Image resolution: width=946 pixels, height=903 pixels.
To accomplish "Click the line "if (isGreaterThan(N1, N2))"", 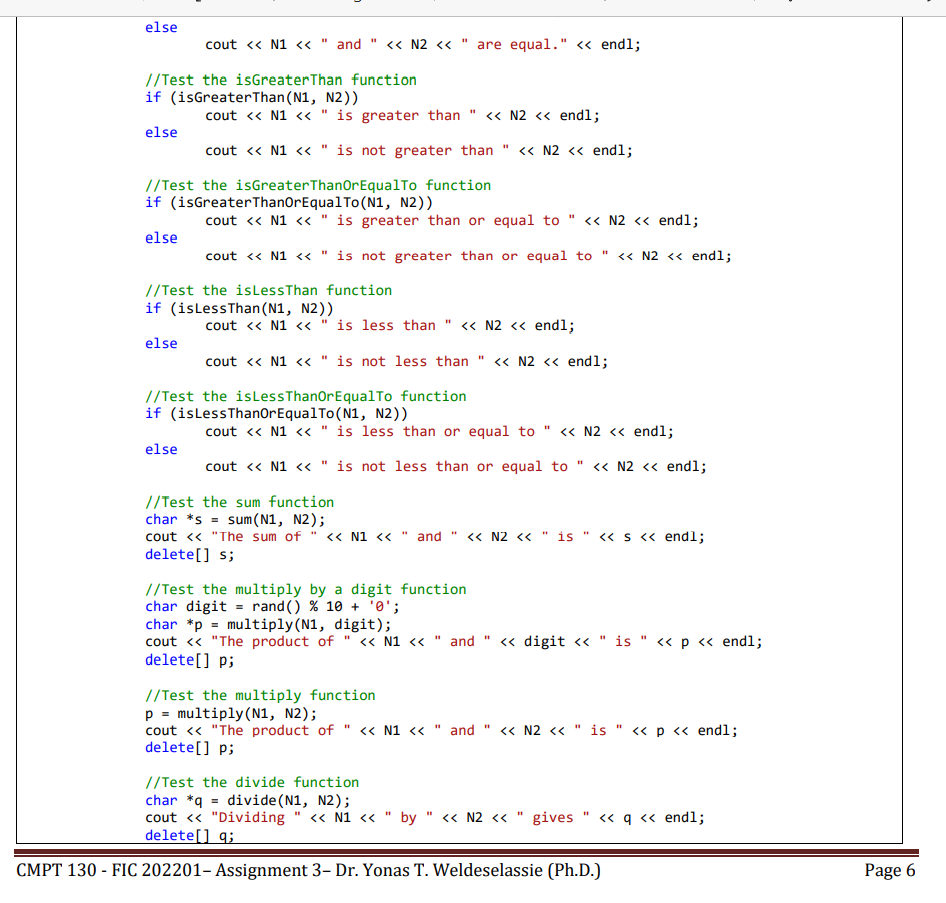I will [252, 98].
